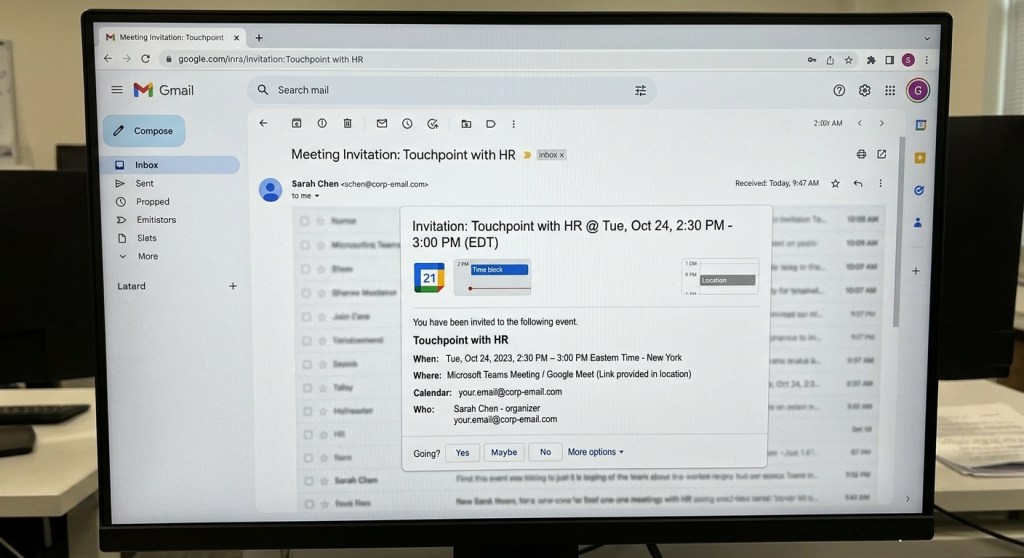Collapse the side panel chevron
Image resolution: width=1024 pixels, height=558 pixels.
908,499
